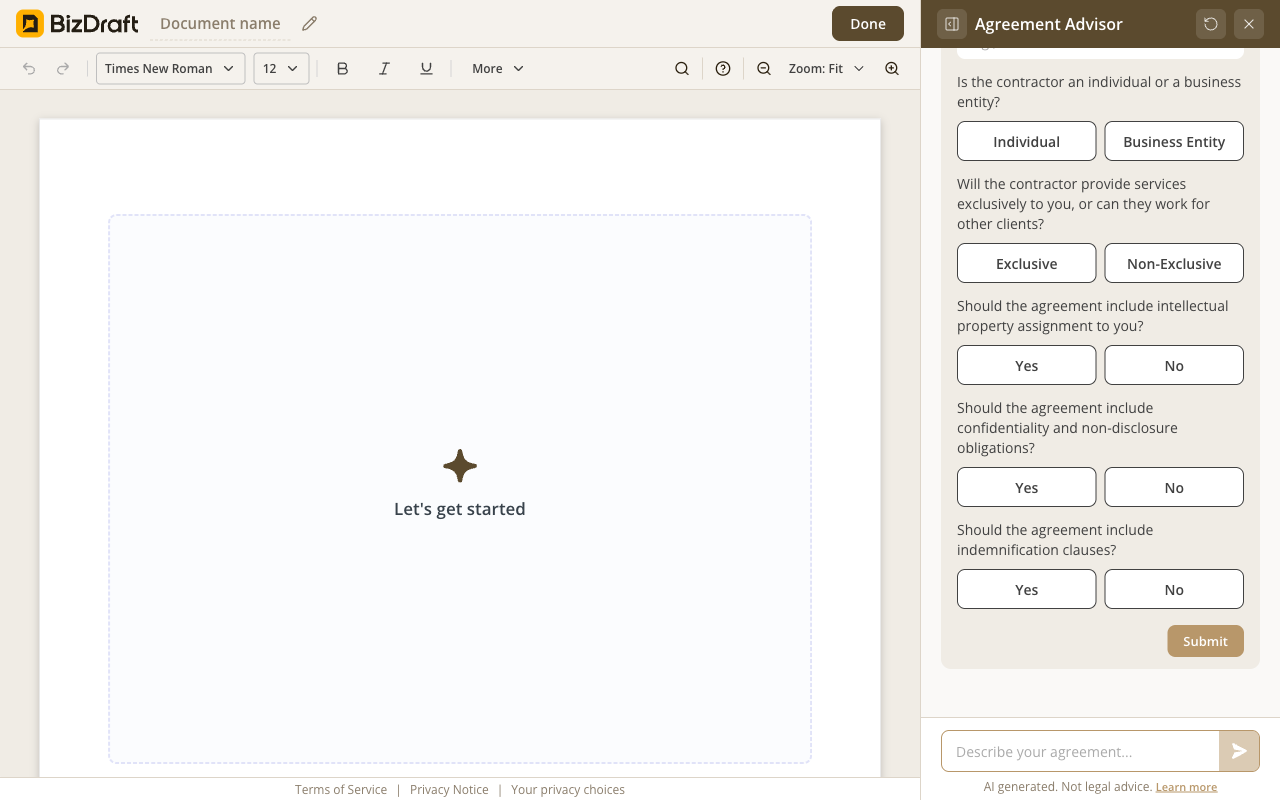Collapse the Agreement Advisor panel icon
The image size is (1280, 800).
point(952,24)
